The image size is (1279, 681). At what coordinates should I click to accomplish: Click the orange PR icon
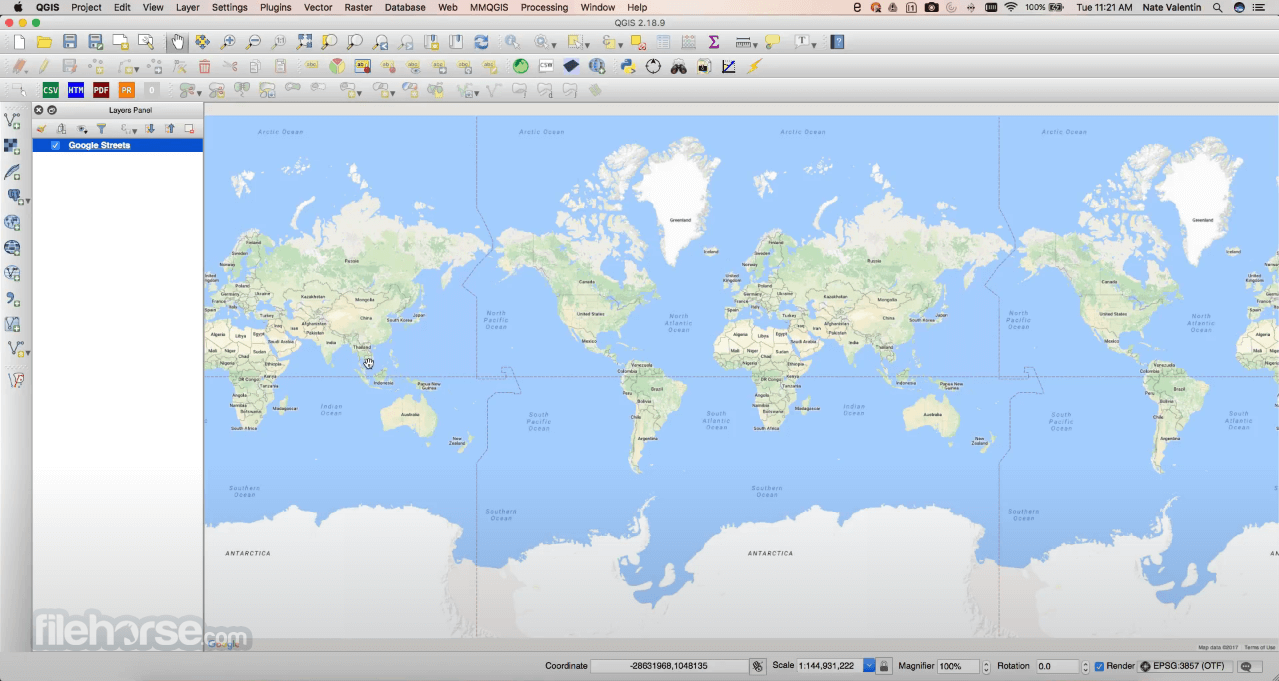pos(127,90)
